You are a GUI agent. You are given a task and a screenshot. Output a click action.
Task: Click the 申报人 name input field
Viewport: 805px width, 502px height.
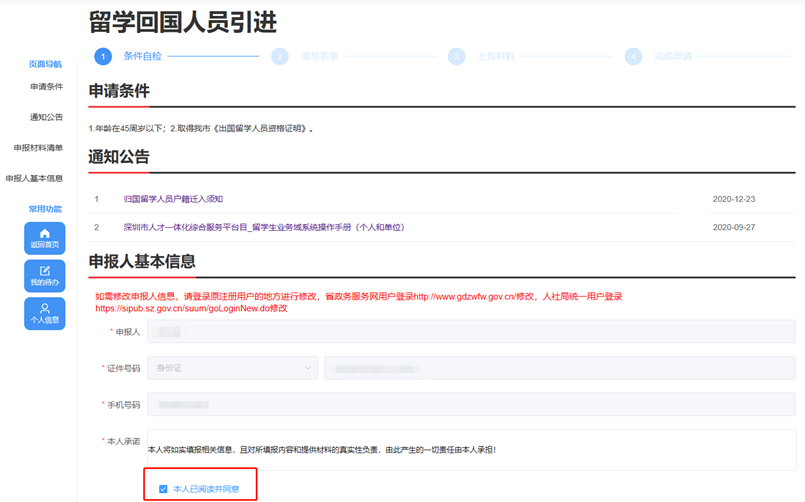[471, 331]
